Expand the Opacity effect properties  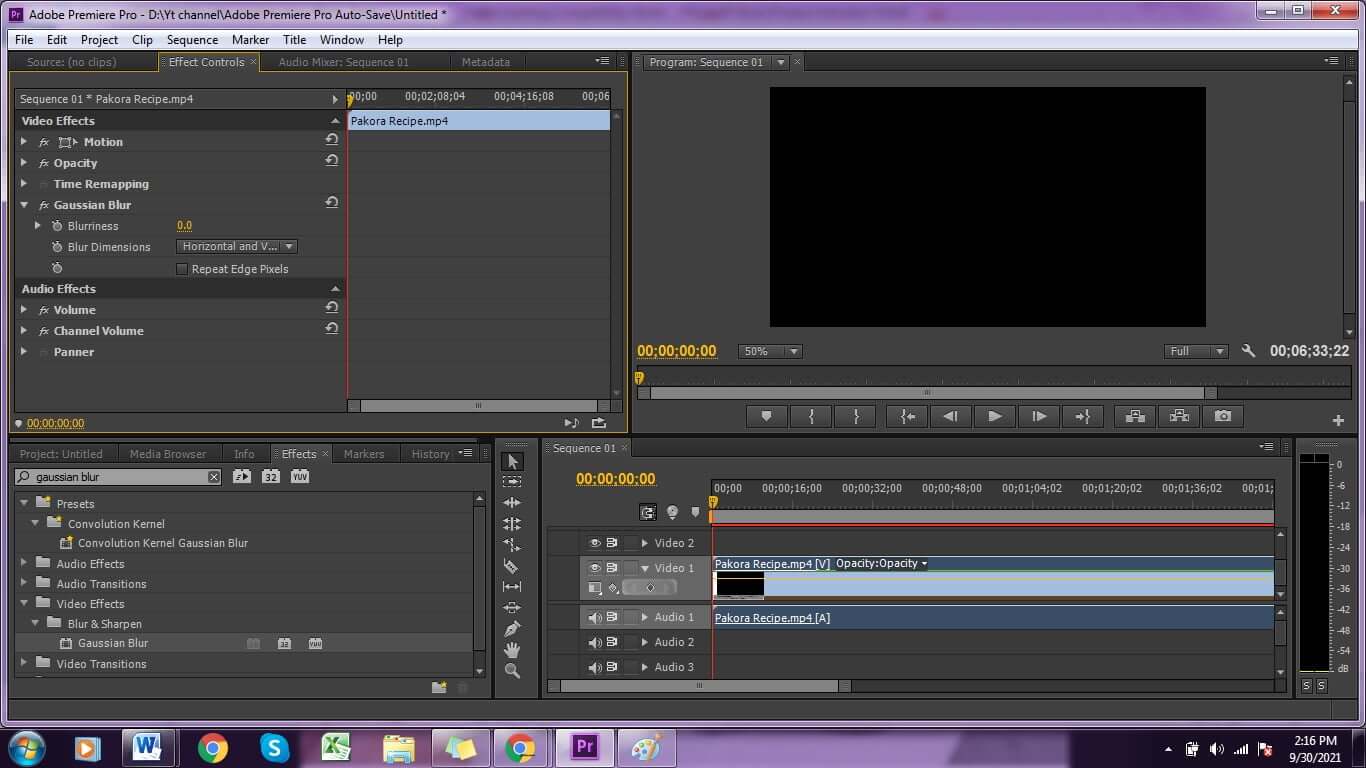(24, 163)
